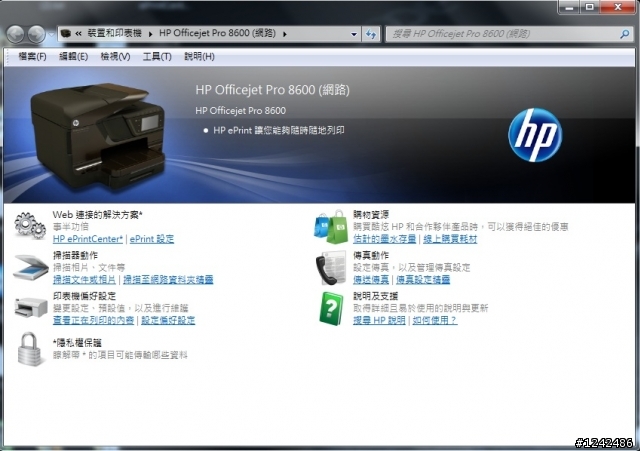Click the *隱私權保證 heading

pos(77,343)
